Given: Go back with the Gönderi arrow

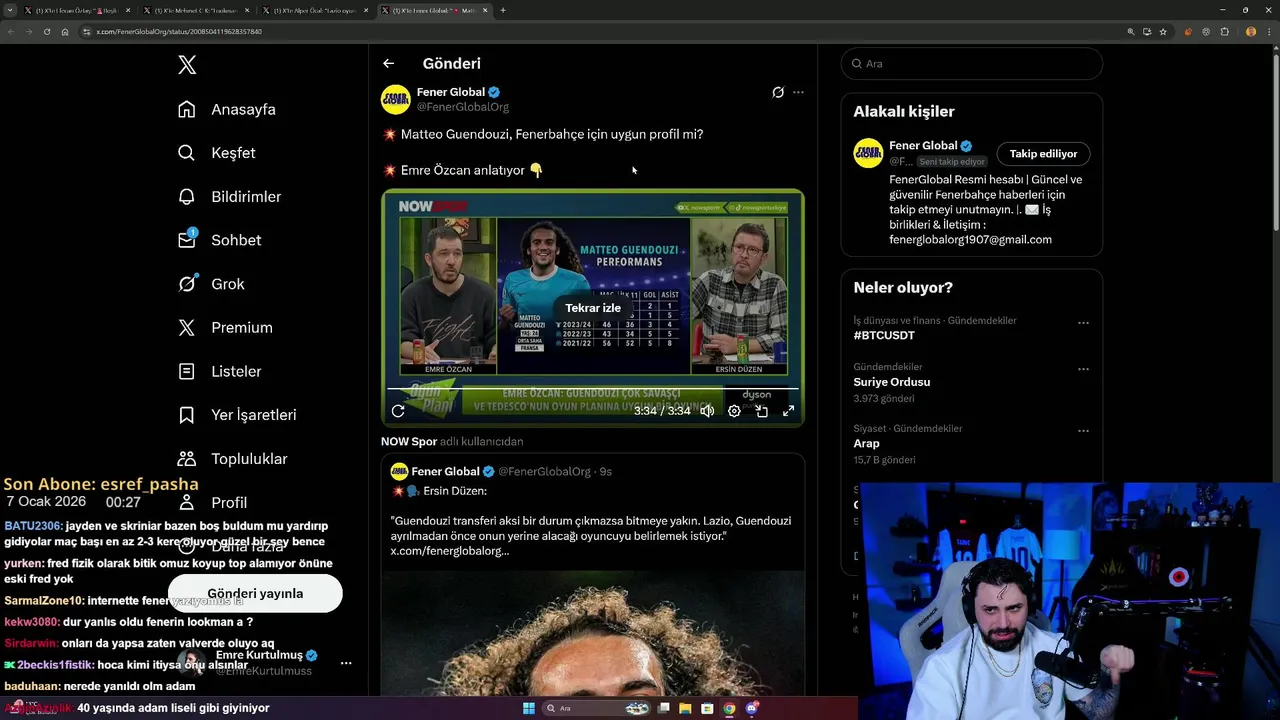Looking at the screenshot, I should (x=388, y=63).
